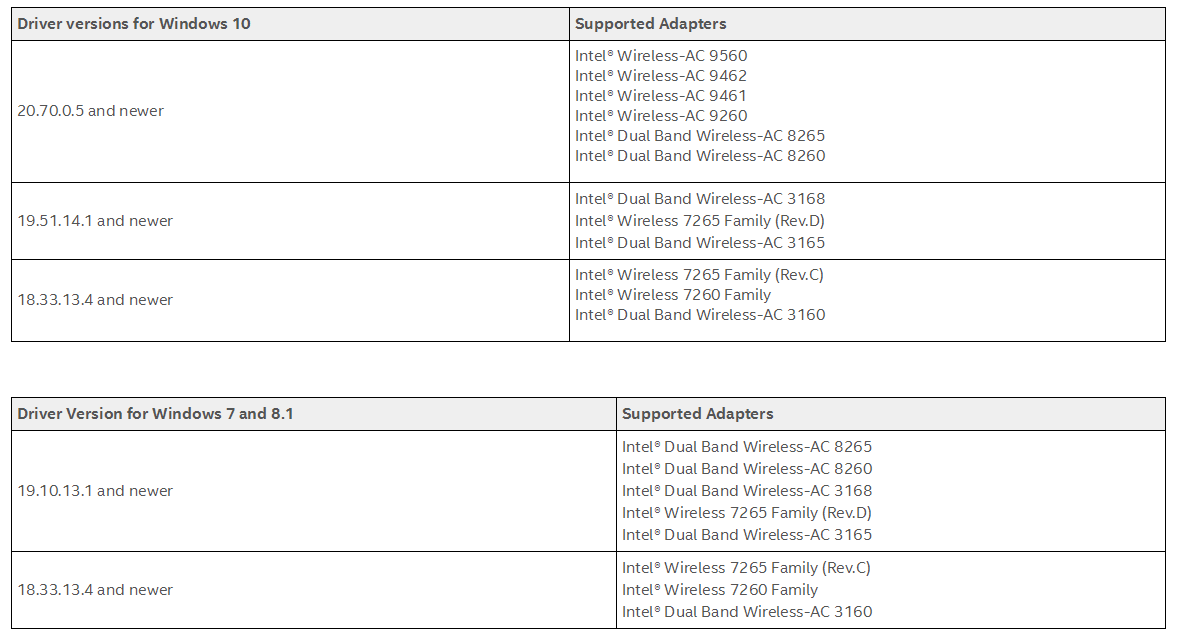This screenshot has height=644, width=1186.
Task: Select the Intel Wireless-AC 9560 text
Action: click(x=661, y=55)
